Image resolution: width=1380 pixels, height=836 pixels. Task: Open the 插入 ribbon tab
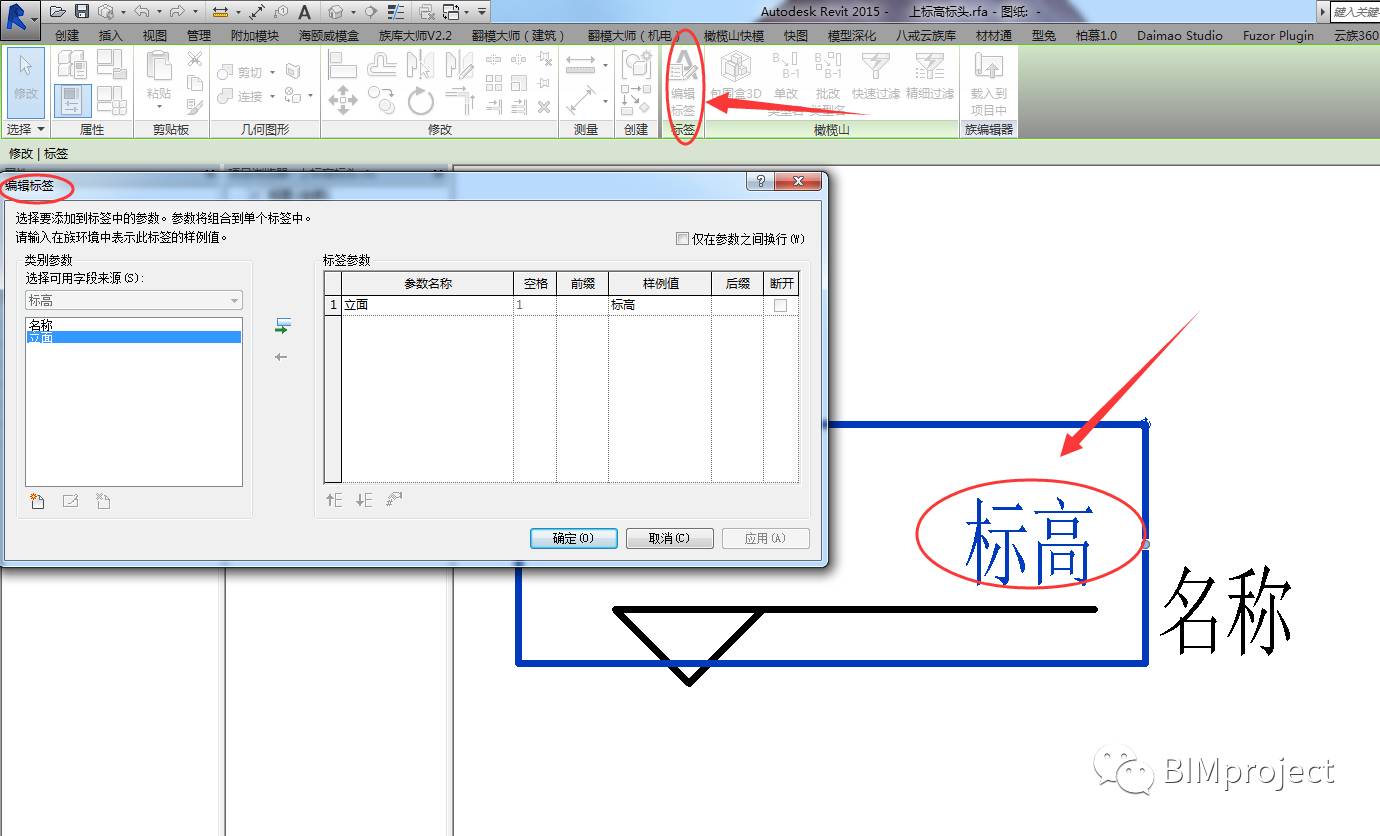tap(111, 35)
